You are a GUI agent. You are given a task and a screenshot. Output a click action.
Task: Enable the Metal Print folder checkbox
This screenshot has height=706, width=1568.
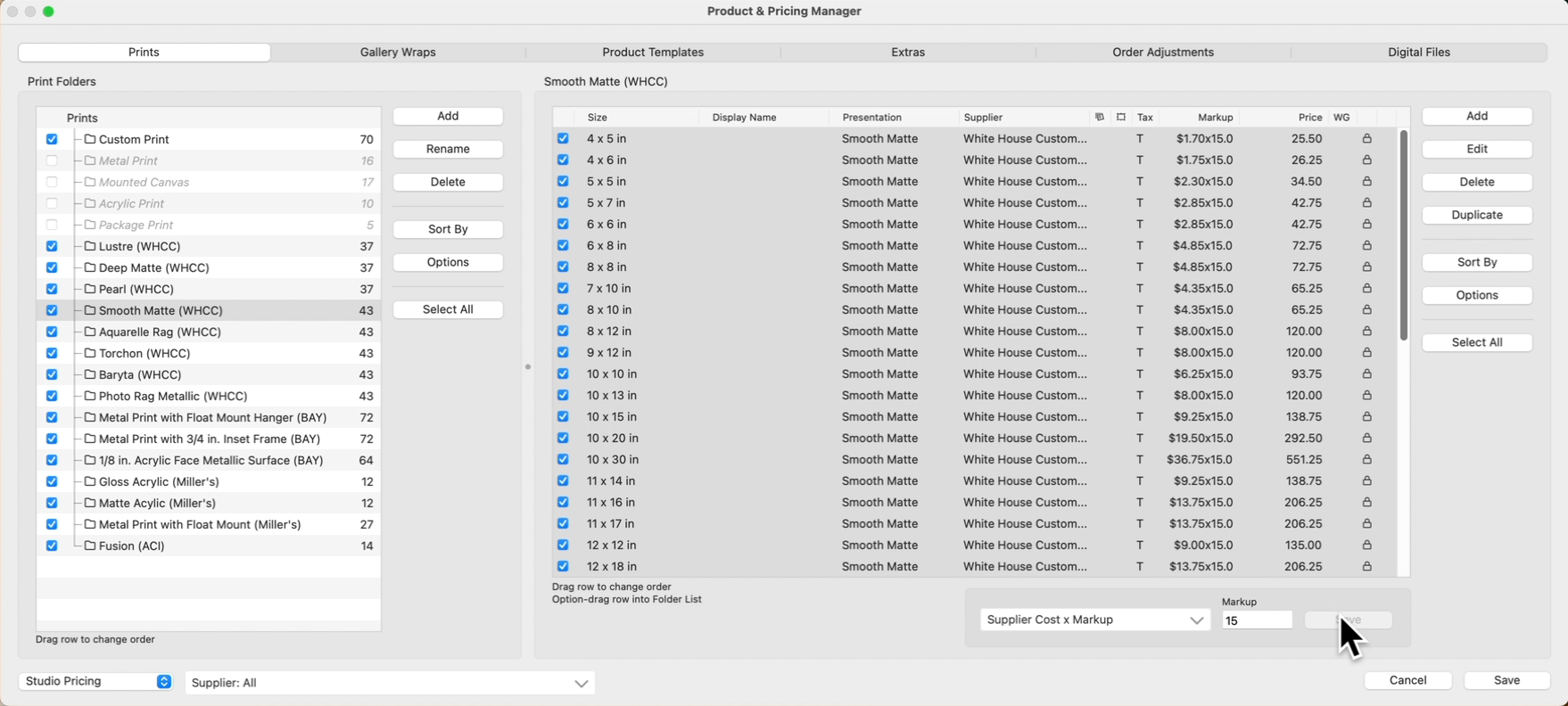click(52, 160)
